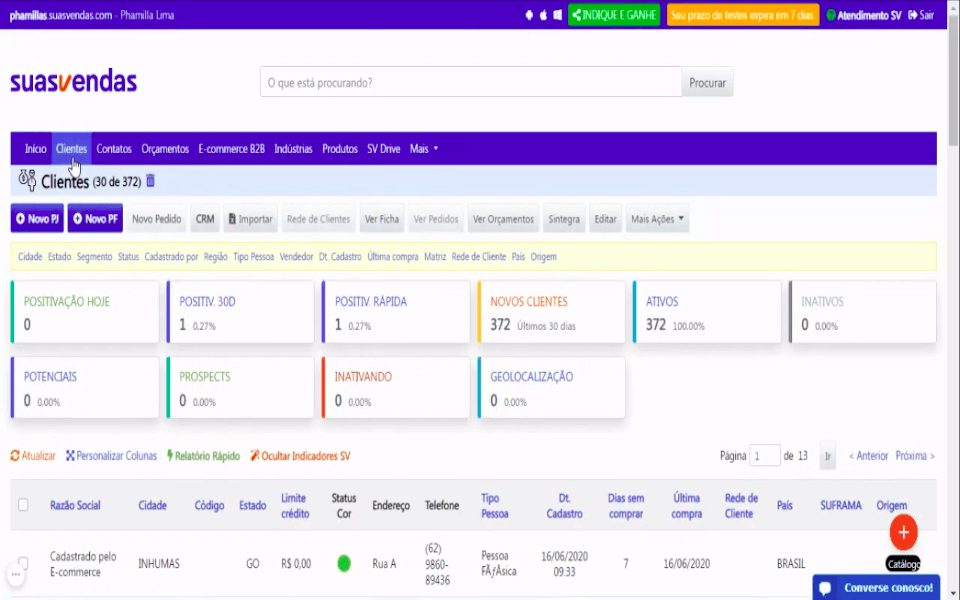Filter by Vendedor in filter bar

point(296,257)
